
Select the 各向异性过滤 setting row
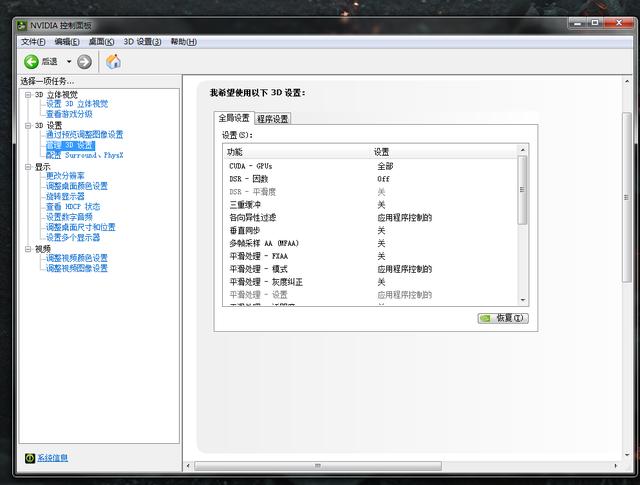pyautogui.click(x=370, y=218)
